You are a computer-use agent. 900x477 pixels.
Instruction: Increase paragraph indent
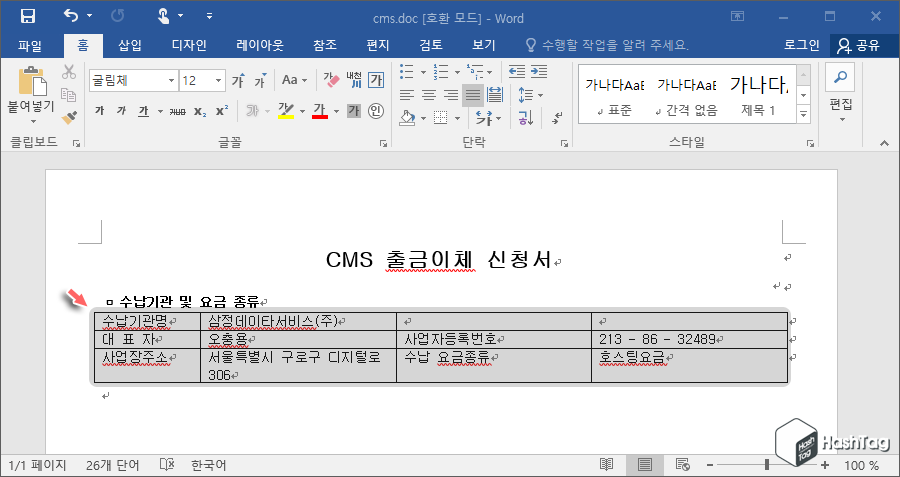[x=538, y=72]
